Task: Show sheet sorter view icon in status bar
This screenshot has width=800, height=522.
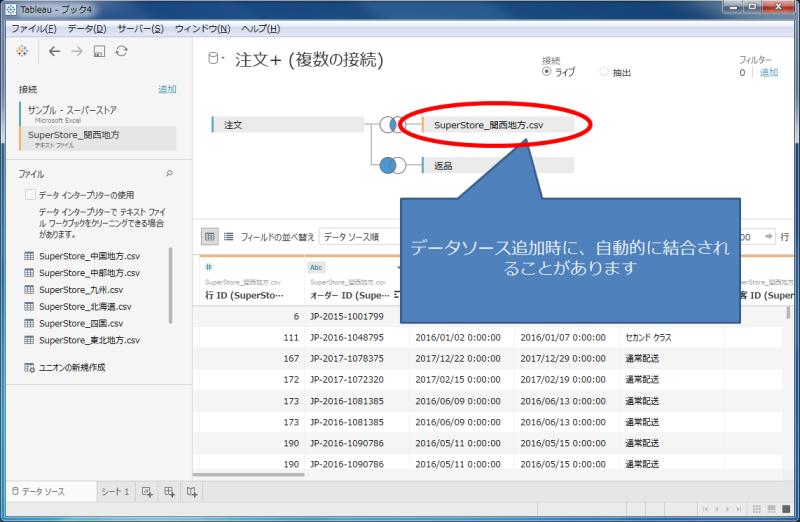Action: pyautogui.click(x=757, y=509)
